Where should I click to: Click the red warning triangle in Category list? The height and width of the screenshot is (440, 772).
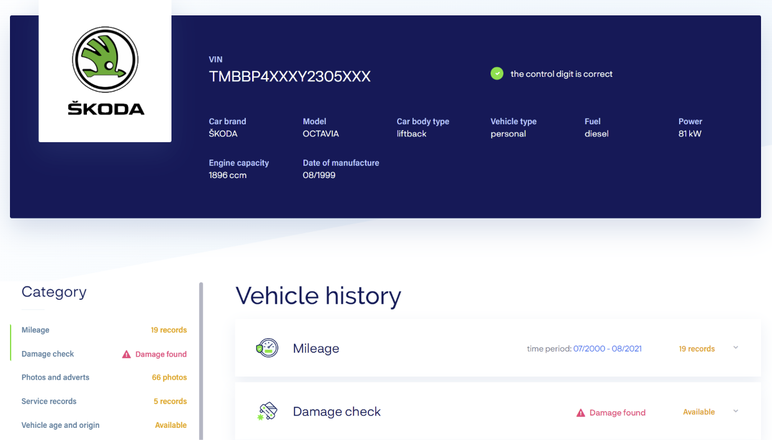[127, 354]
